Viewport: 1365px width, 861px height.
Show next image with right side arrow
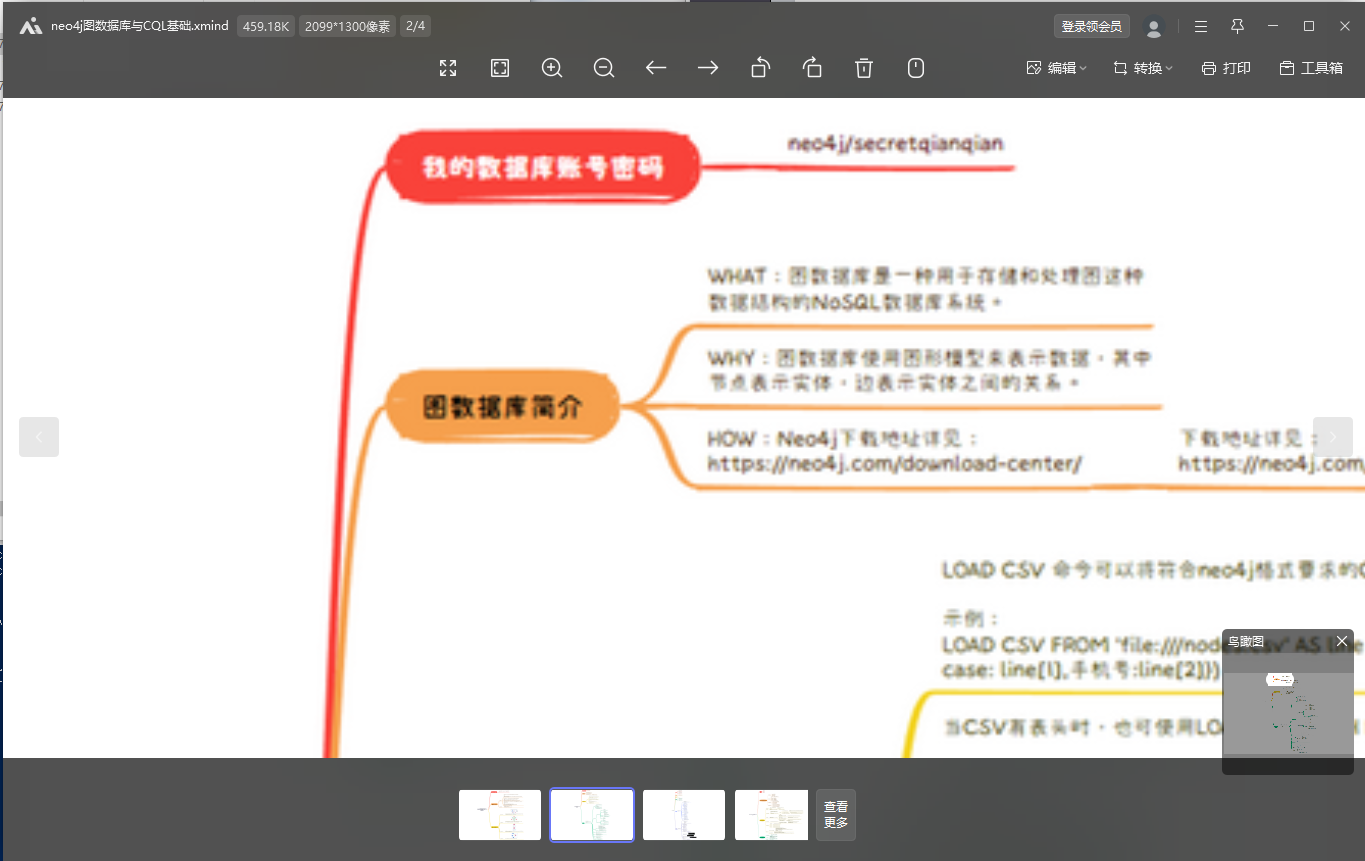coord(1333,437)
